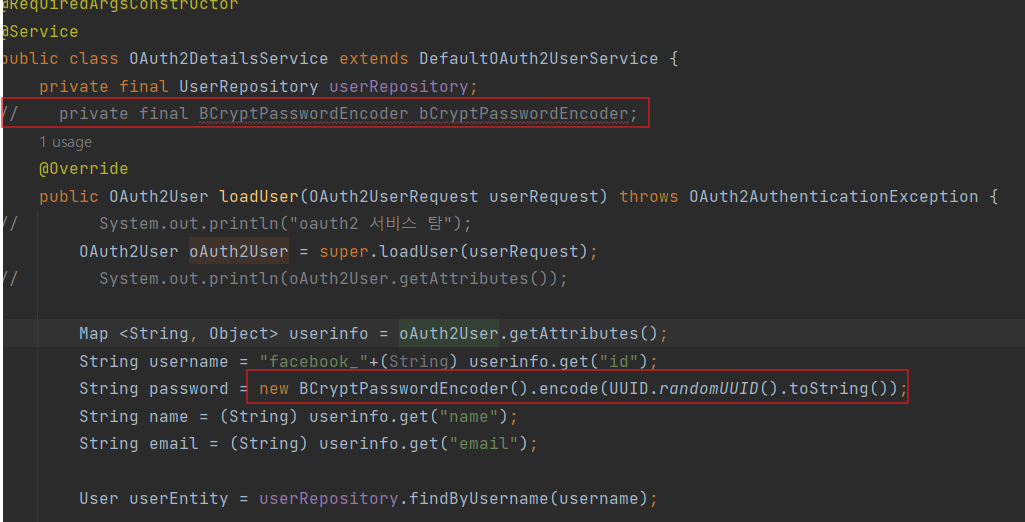This screenshot has height=522, width=1025.
Task: Click the "name" string literal
Action: [469, 416]
